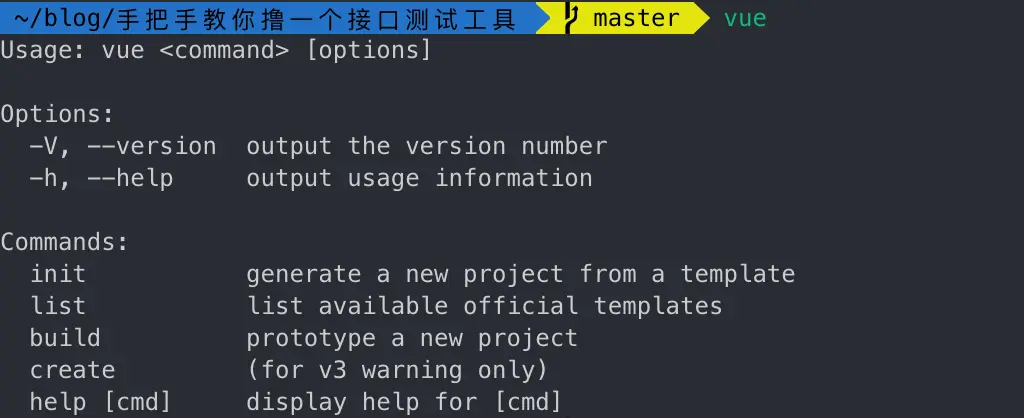Click '(for v3 warning only)' text
Image resolution: width=1024 pixels, height=418 pixels.
click(397, 370)
